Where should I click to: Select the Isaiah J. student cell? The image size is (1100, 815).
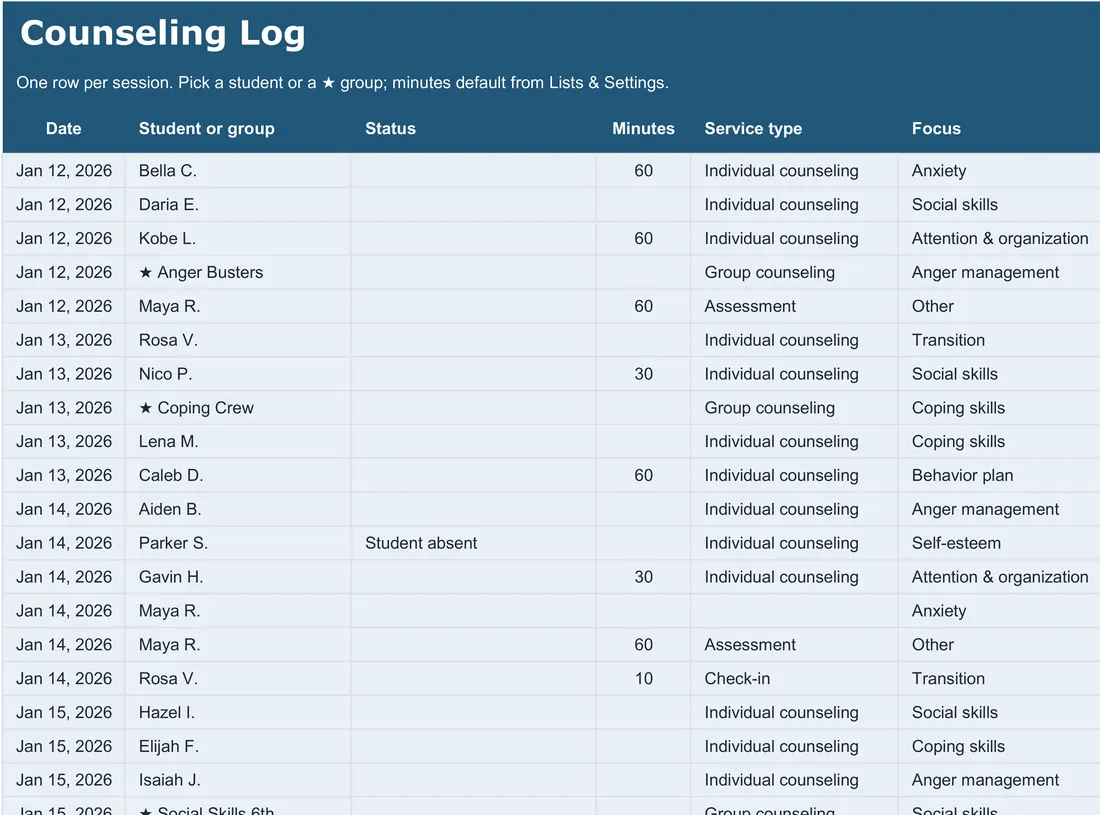point(238,780)
